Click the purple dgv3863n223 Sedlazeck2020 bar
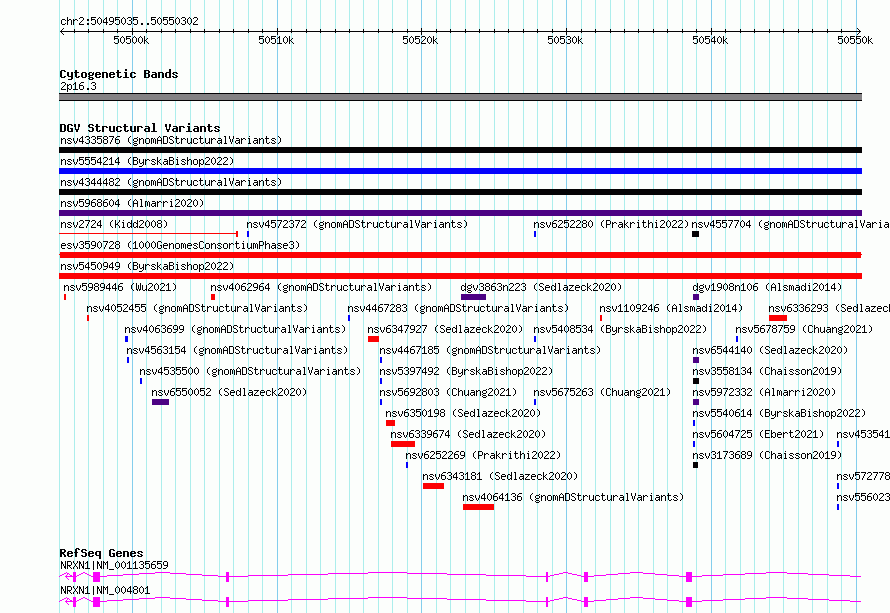This screenshot has height=613, width=890. tap(473, 297)
